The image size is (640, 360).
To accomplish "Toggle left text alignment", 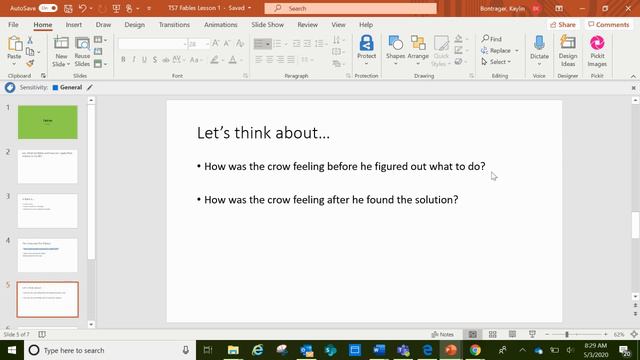I will (259, 60).
